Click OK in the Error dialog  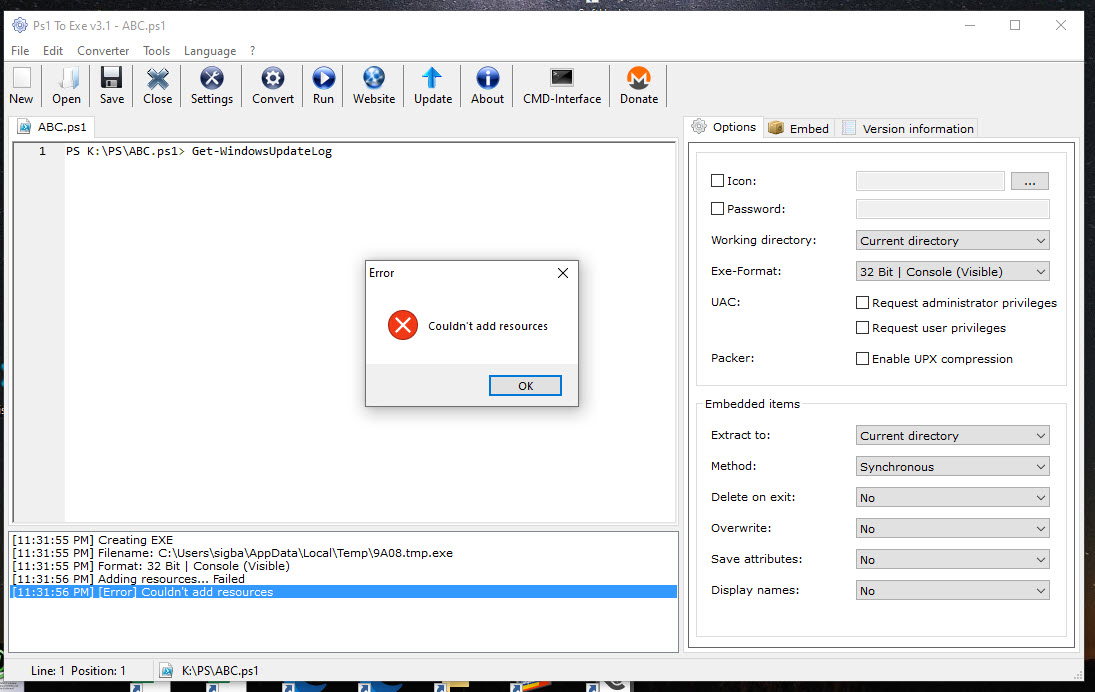(x=525, y=386)
